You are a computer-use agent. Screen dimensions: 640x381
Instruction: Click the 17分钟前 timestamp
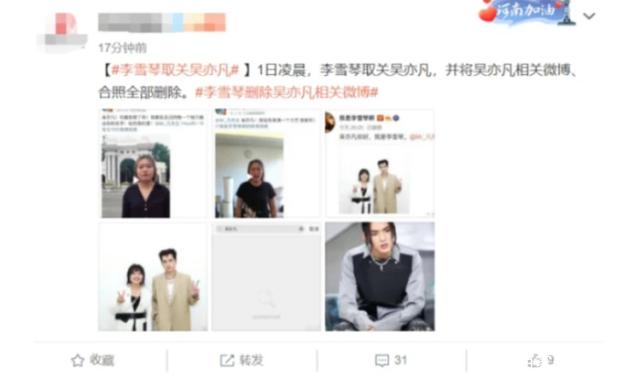(x=122, y=48)
